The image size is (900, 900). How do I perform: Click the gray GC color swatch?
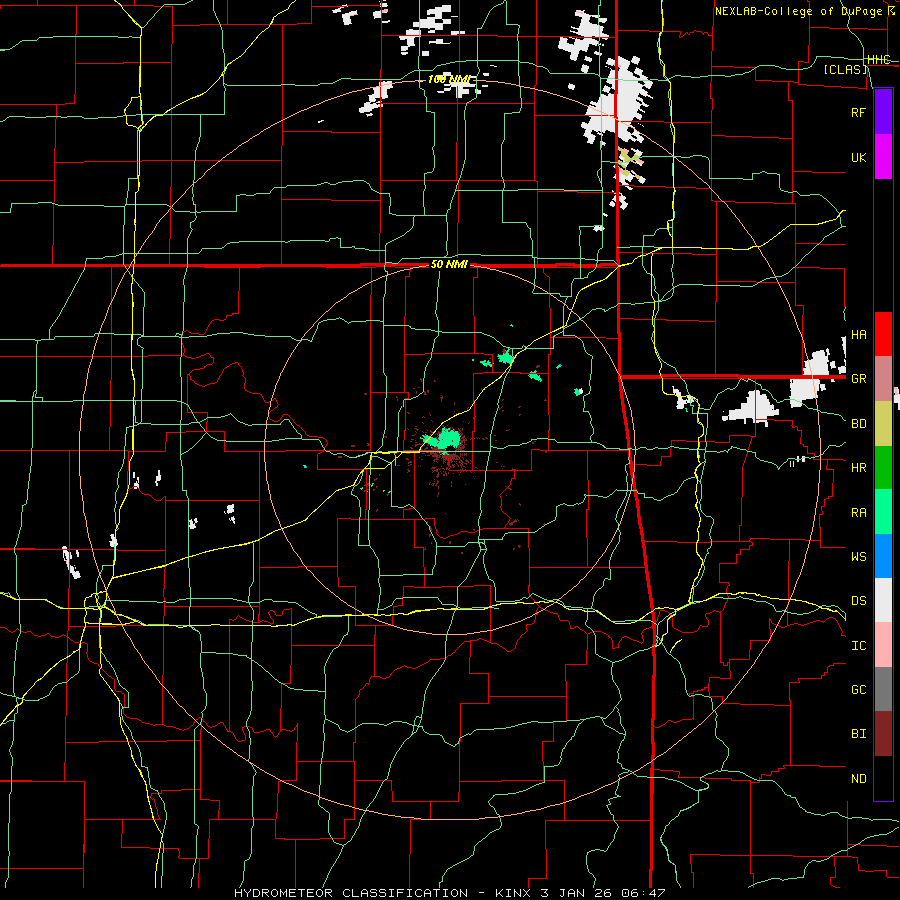883,689
